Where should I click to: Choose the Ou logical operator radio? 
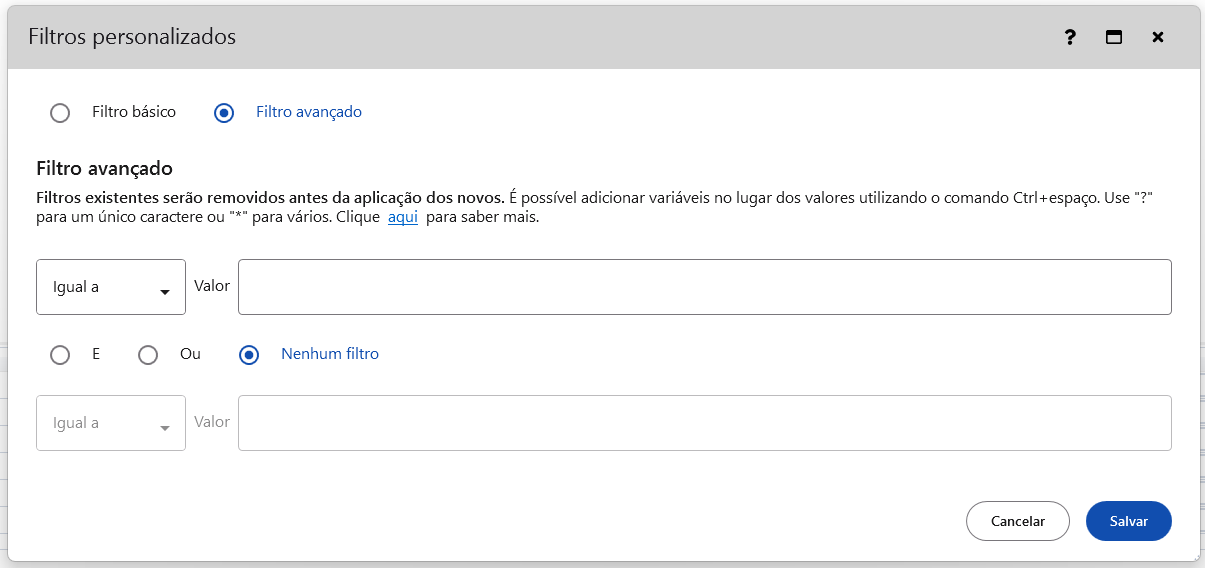point(148,355)
